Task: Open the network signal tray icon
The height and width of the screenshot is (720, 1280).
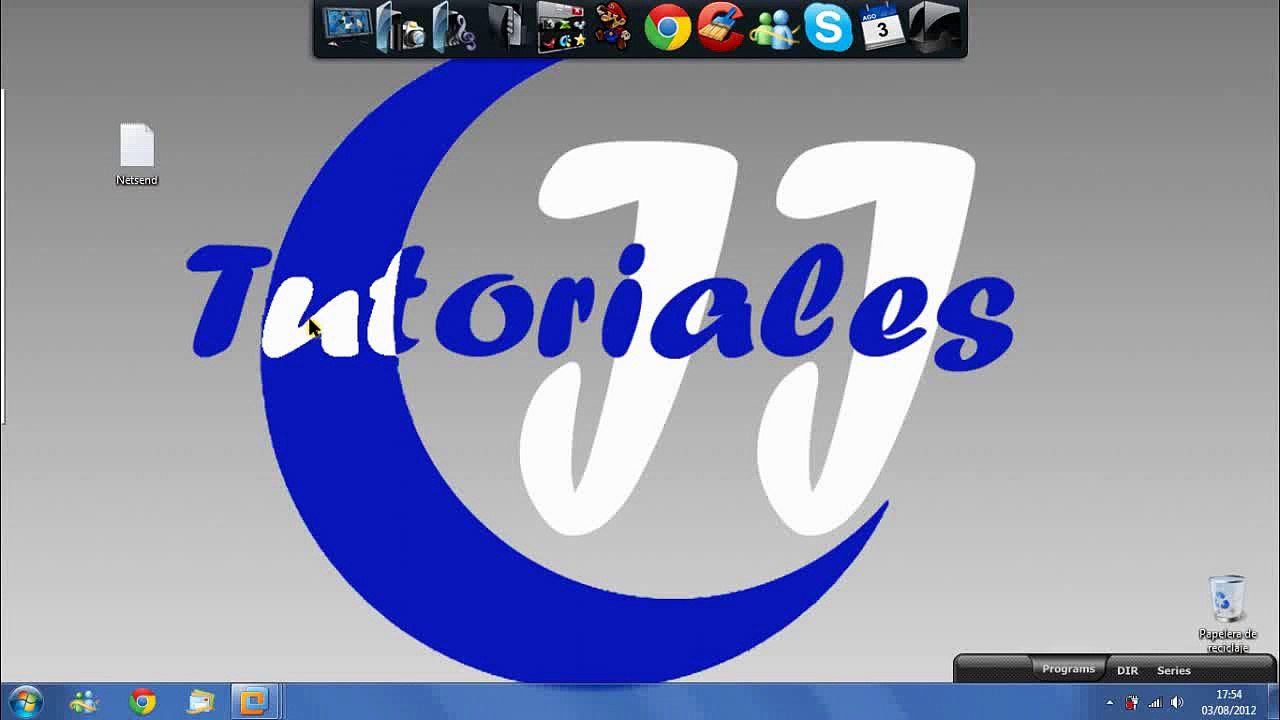Action: tap(1155, 703)
